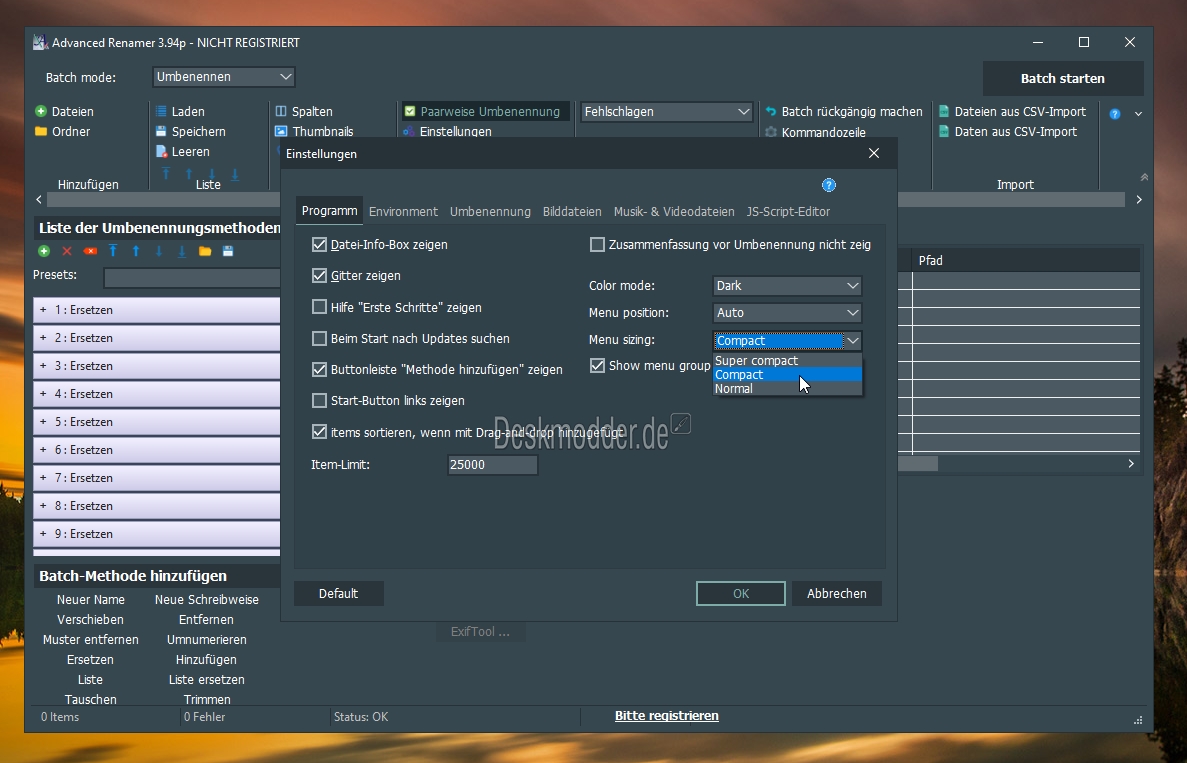Click Abbrechen to cancel settings
1187x763 pixels.
tap(837, 593)
